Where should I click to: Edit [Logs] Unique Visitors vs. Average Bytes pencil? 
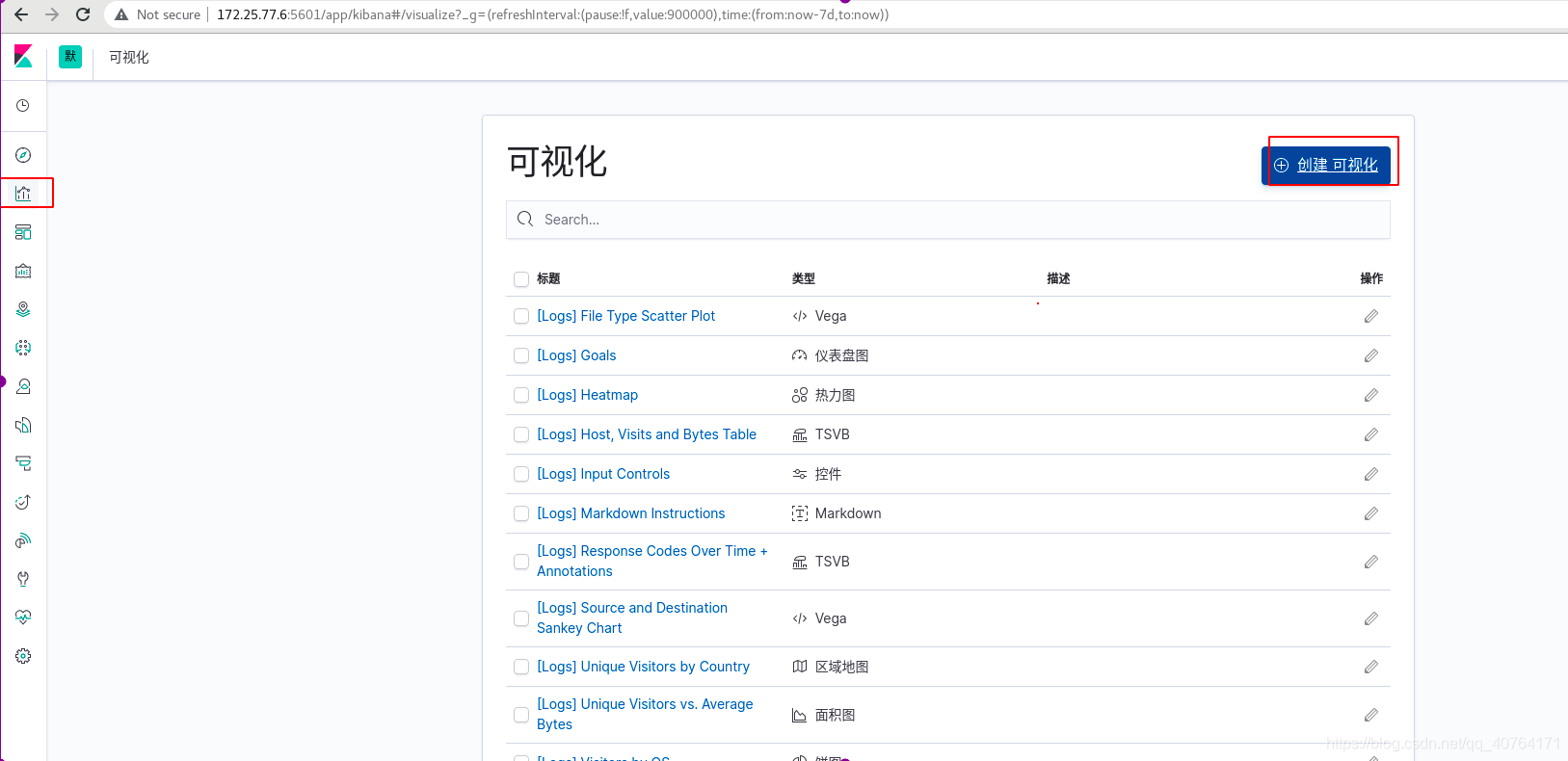[x=1371, y=715]
